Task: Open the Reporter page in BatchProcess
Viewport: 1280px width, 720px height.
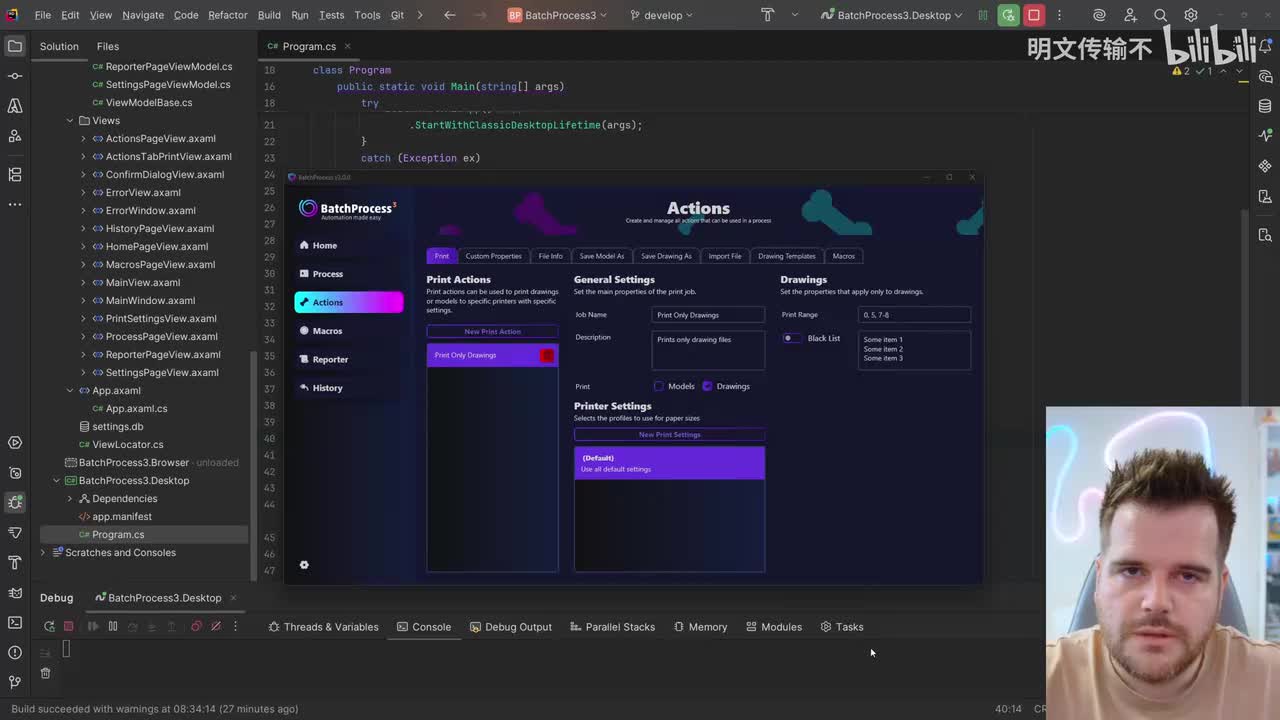Action: (x=348, y=359)
